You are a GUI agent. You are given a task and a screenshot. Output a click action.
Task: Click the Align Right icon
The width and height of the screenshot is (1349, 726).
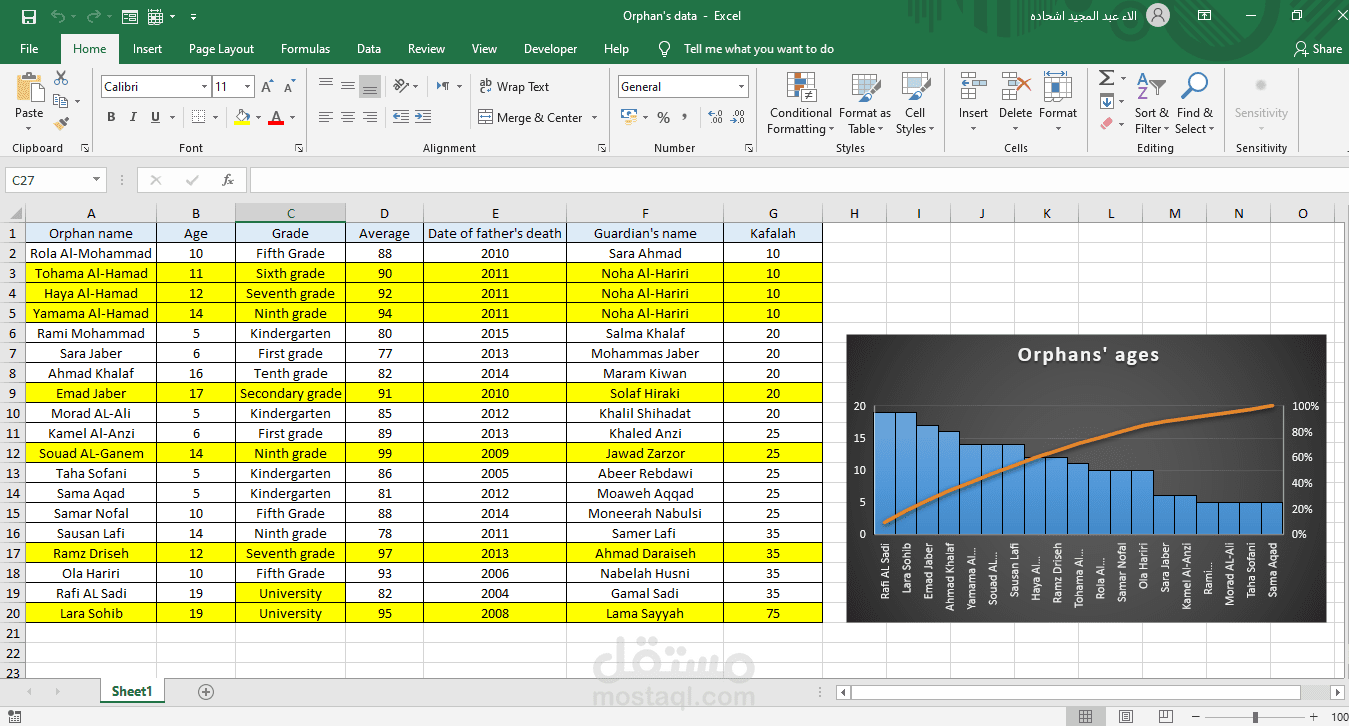click(370, 117)
